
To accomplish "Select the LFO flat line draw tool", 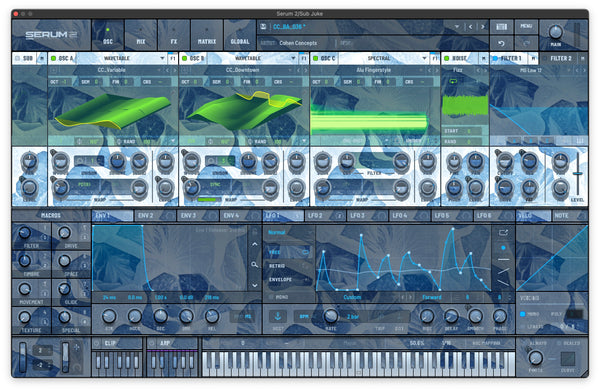I will coord(503,259).
